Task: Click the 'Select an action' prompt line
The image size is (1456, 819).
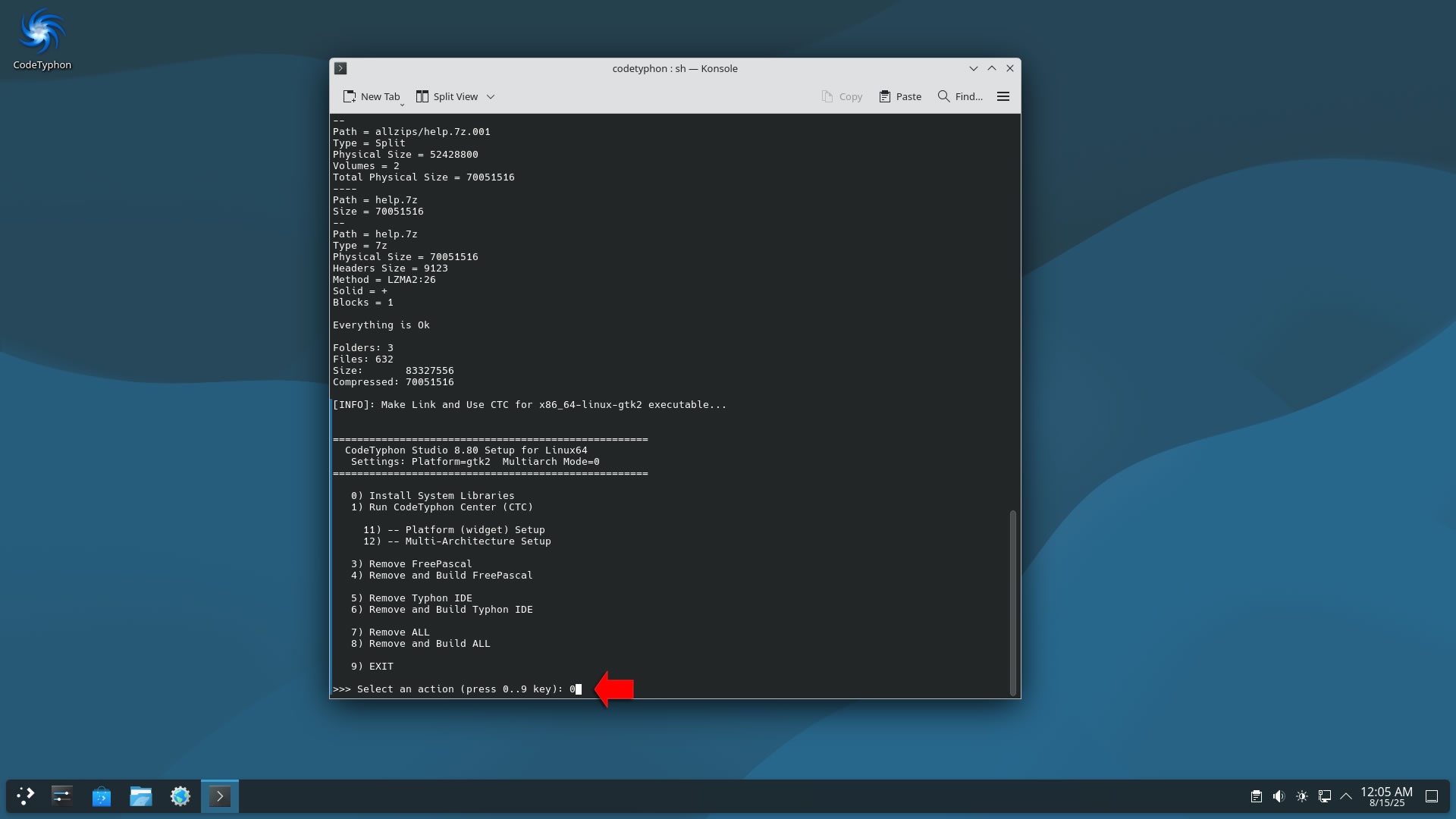Action: [457, 689]
